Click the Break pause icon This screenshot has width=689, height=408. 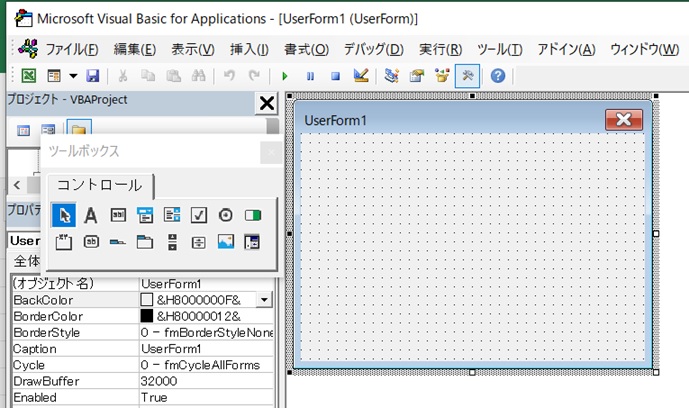point(310,76)
